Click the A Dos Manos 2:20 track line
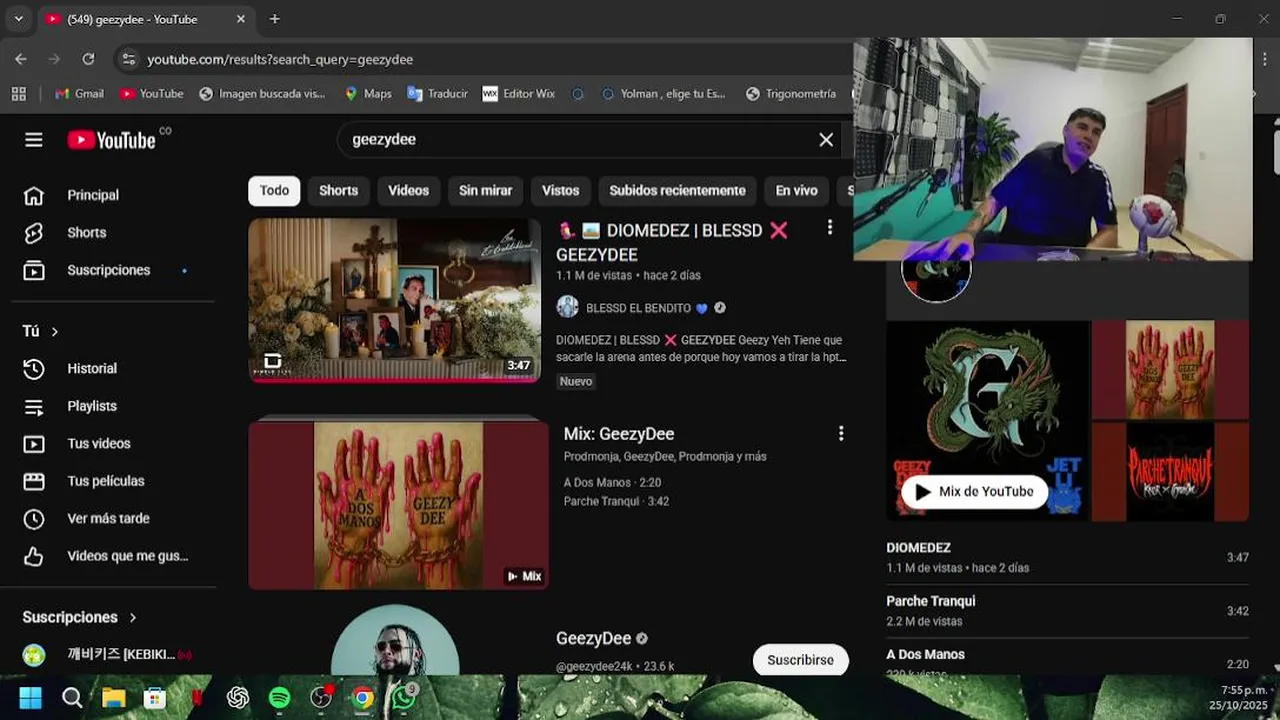Image resolution: width=1280 pixels, height=720 pixels. [612, 482]
